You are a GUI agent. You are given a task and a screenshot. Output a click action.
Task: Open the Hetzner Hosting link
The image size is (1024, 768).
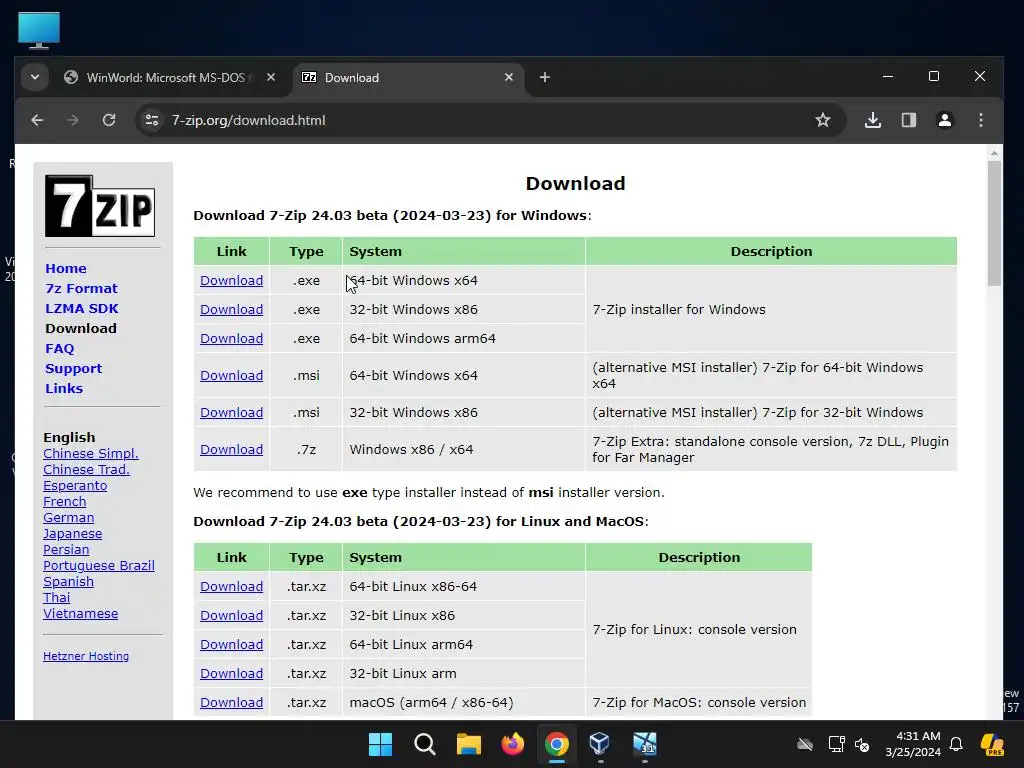pos(86,656)
